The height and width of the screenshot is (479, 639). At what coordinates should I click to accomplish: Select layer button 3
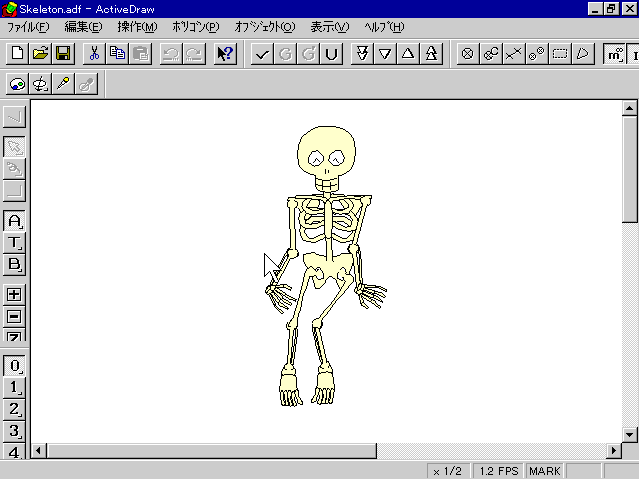[14, 431]
